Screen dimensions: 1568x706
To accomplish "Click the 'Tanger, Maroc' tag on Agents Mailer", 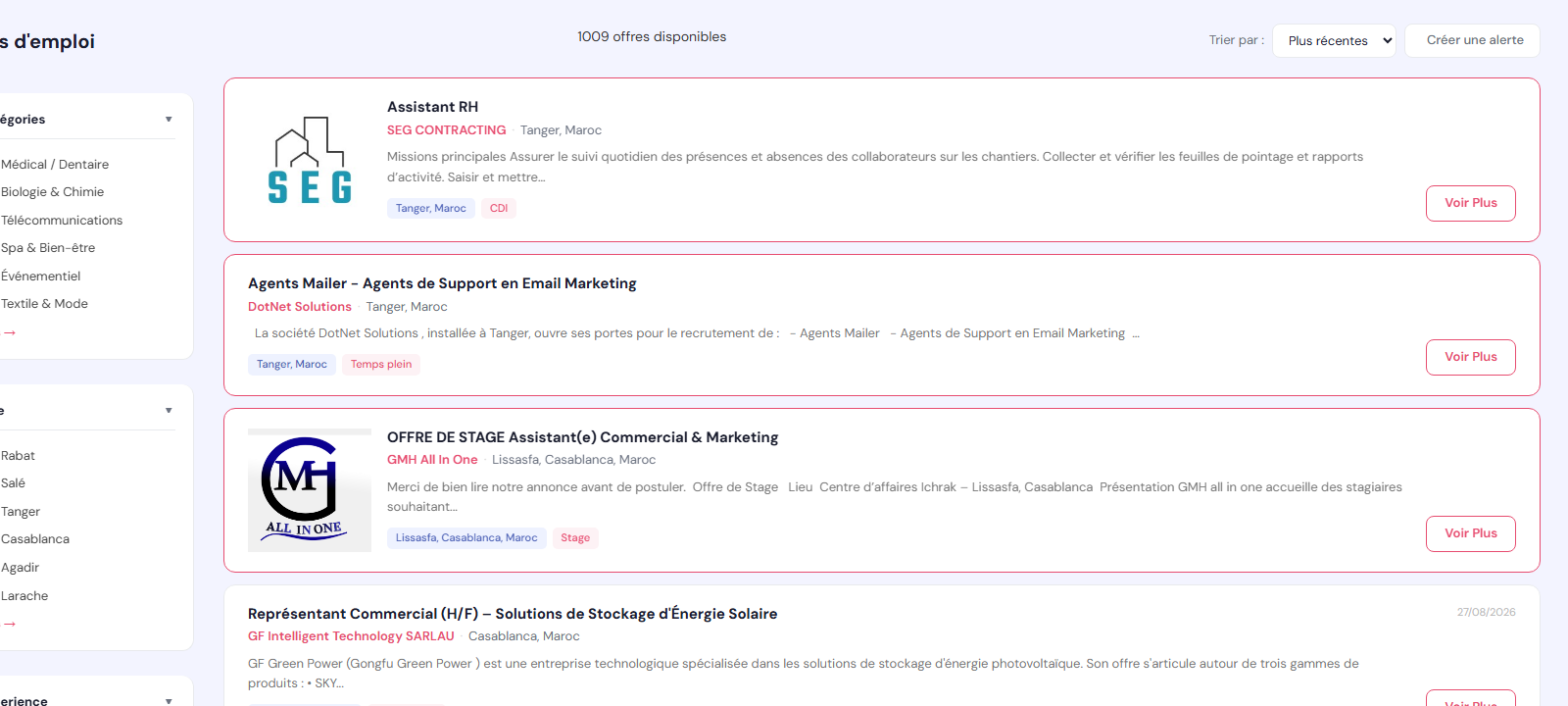I will point(292,365).
